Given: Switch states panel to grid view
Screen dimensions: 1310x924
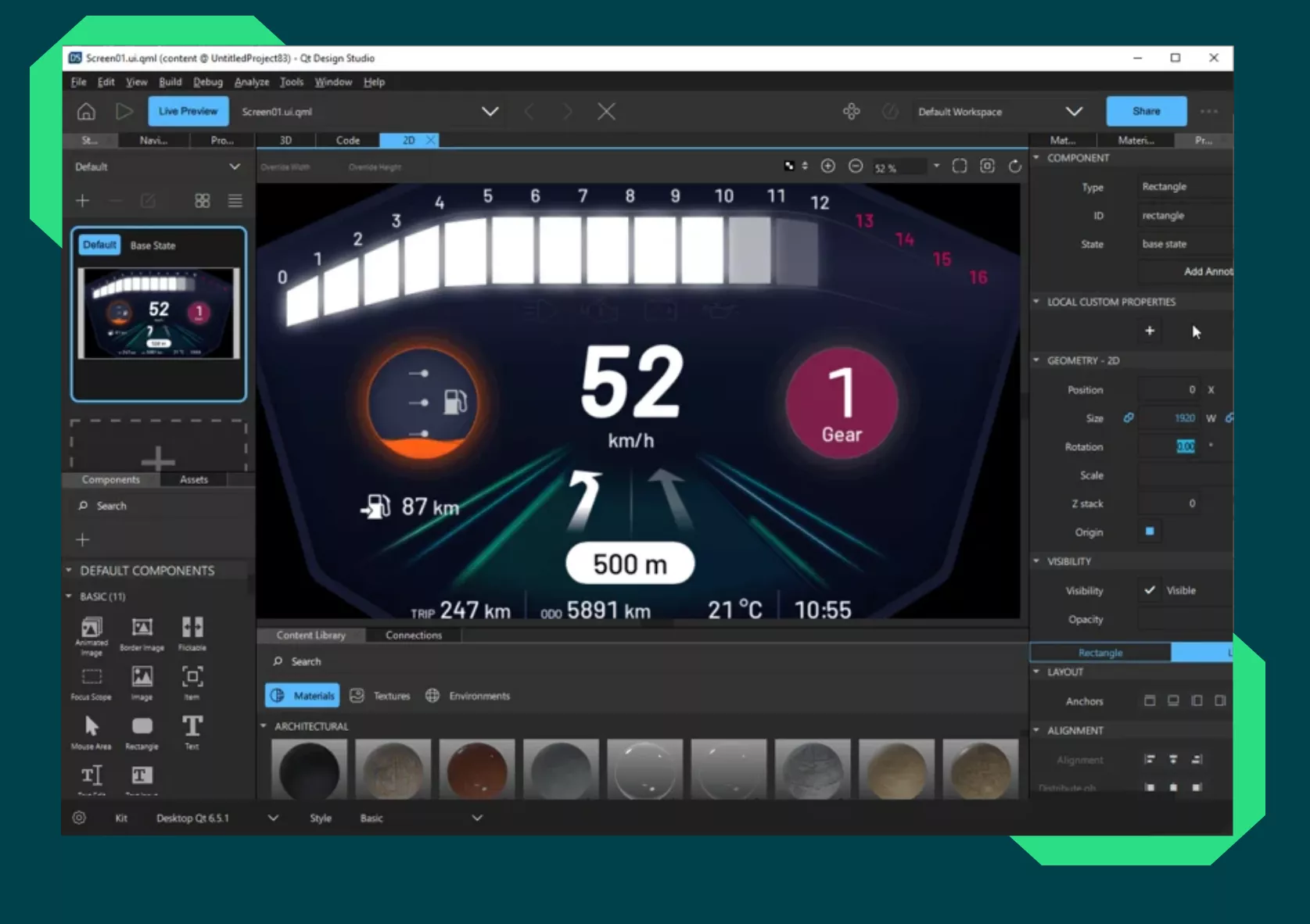Looking at the screenshot, I should tap(203, 201).
